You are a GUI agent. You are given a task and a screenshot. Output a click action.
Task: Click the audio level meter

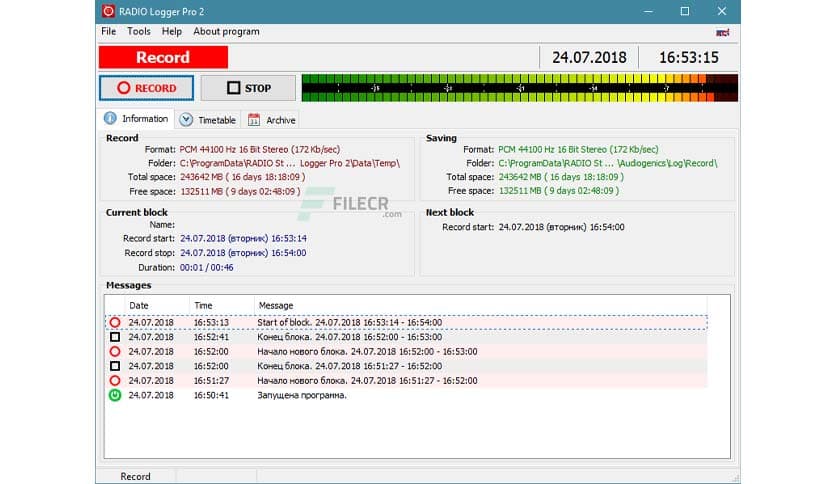pos(519,88)
